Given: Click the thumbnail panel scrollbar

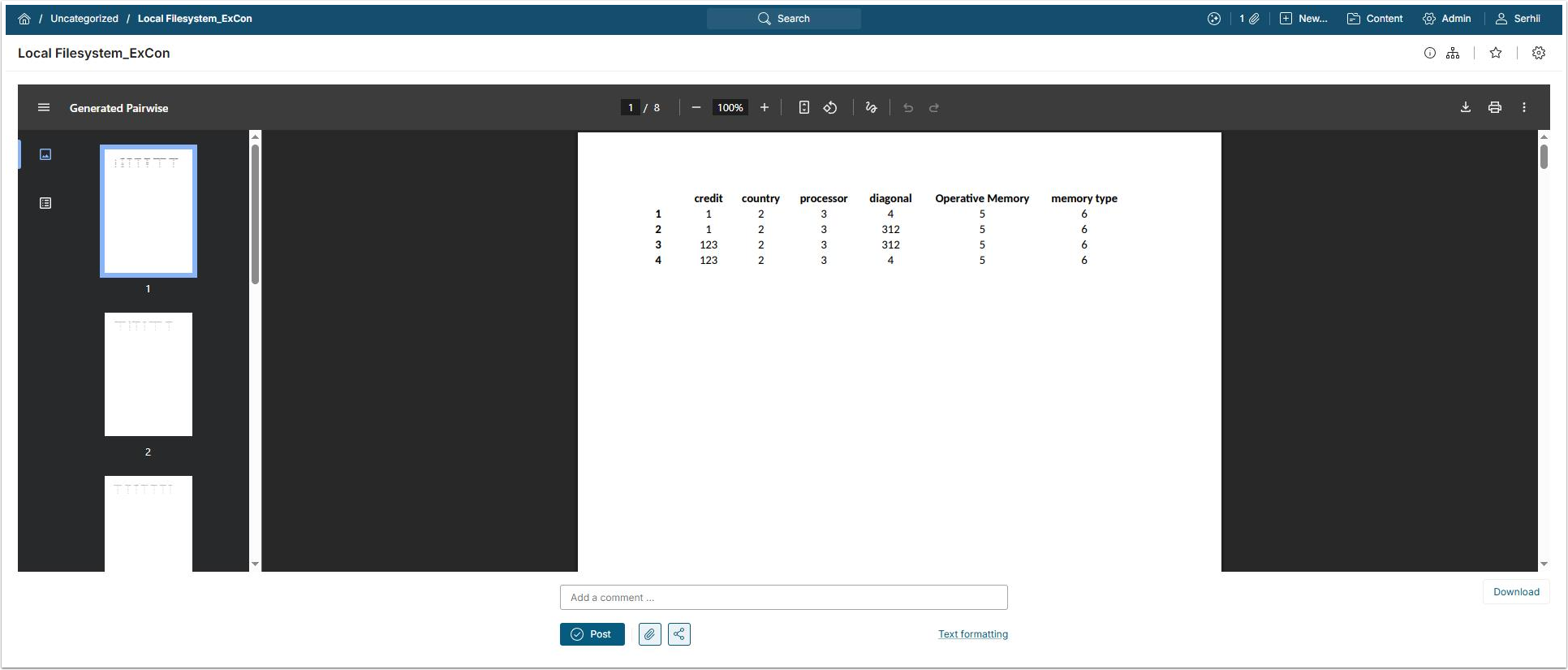Looking at the screenshot, I should coord(255,215).
